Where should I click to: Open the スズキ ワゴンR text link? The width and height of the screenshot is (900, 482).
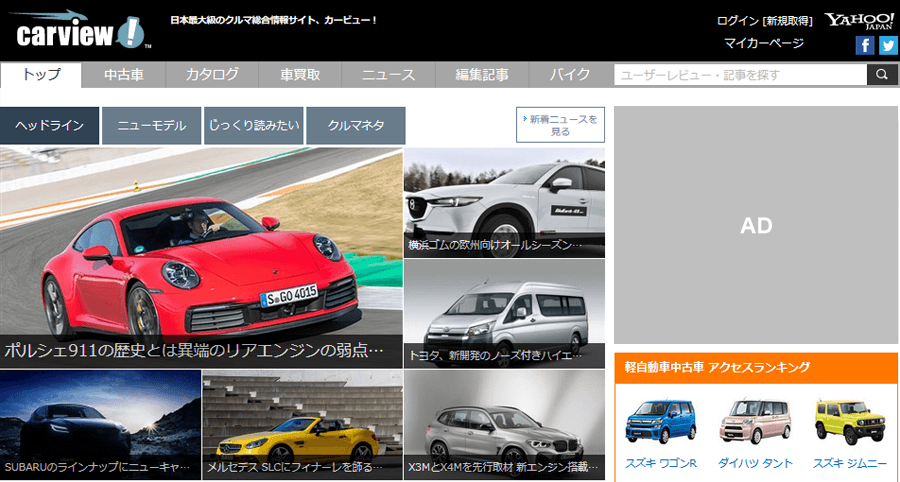tap(661, 463)
